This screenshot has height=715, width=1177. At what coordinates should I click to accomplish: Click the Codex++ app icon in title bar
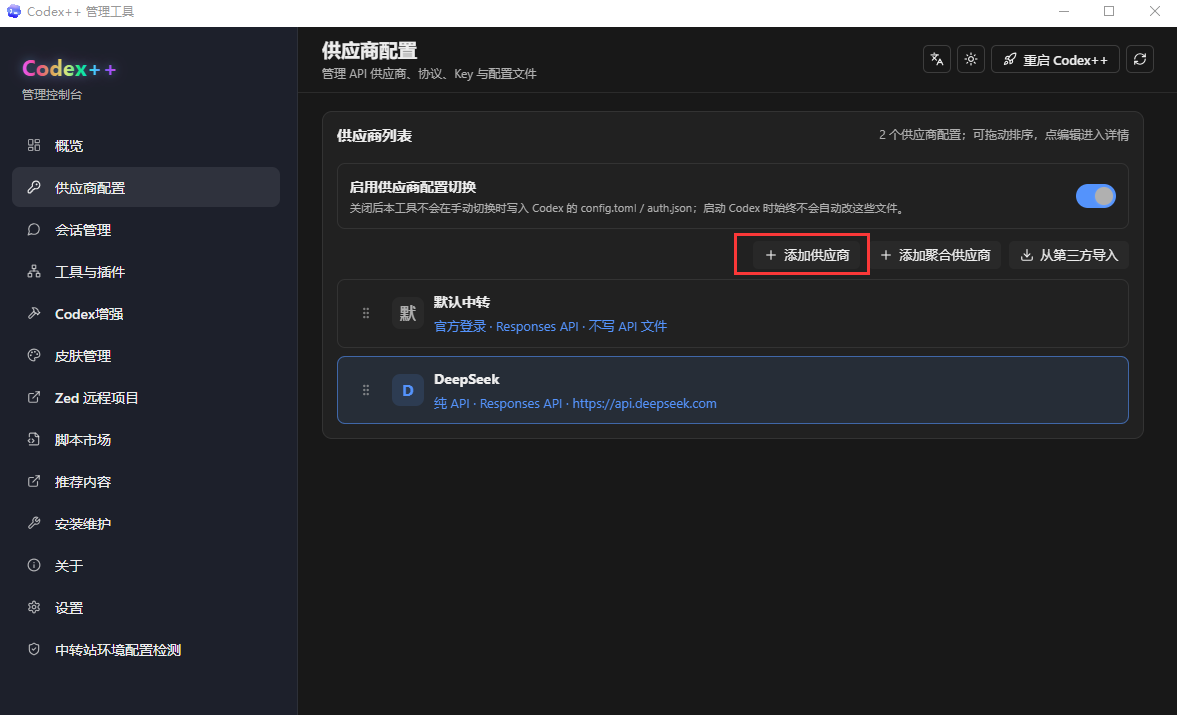coord(14,11)
